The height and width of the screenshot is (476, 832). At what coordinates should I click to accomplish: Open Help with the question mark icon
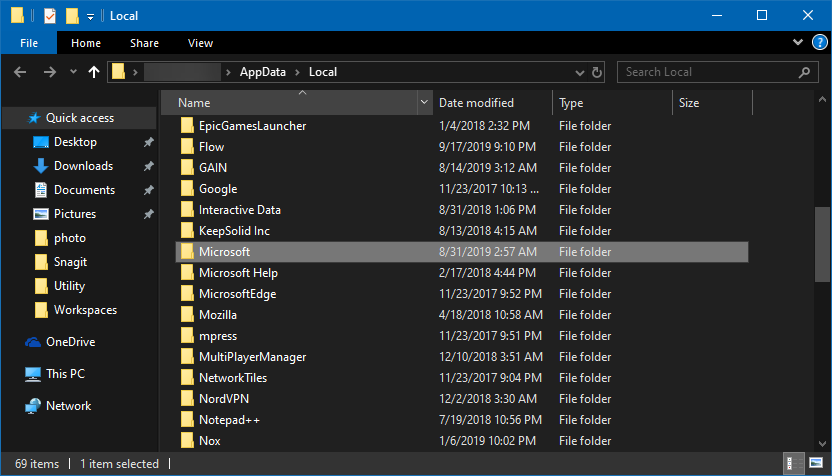[x=820, y=42]
